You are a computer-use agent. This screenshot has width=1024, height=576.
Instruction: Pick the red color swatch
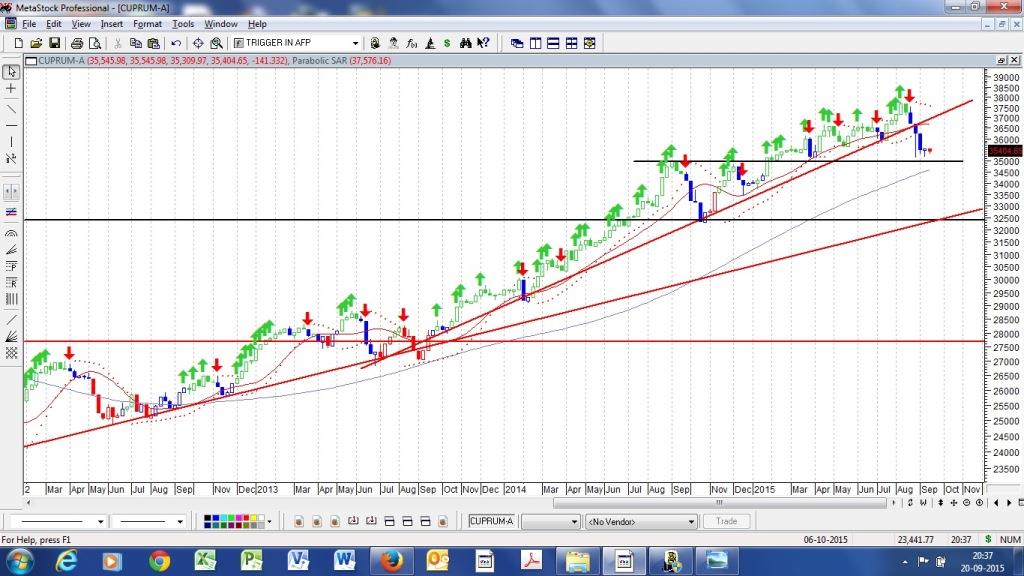[246, 517]
